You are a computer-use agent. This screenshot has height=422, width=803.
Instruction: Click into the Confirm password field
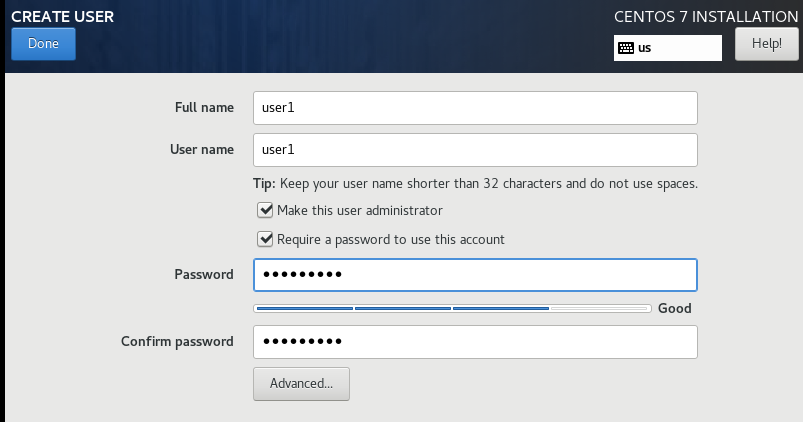click(475, 342)
